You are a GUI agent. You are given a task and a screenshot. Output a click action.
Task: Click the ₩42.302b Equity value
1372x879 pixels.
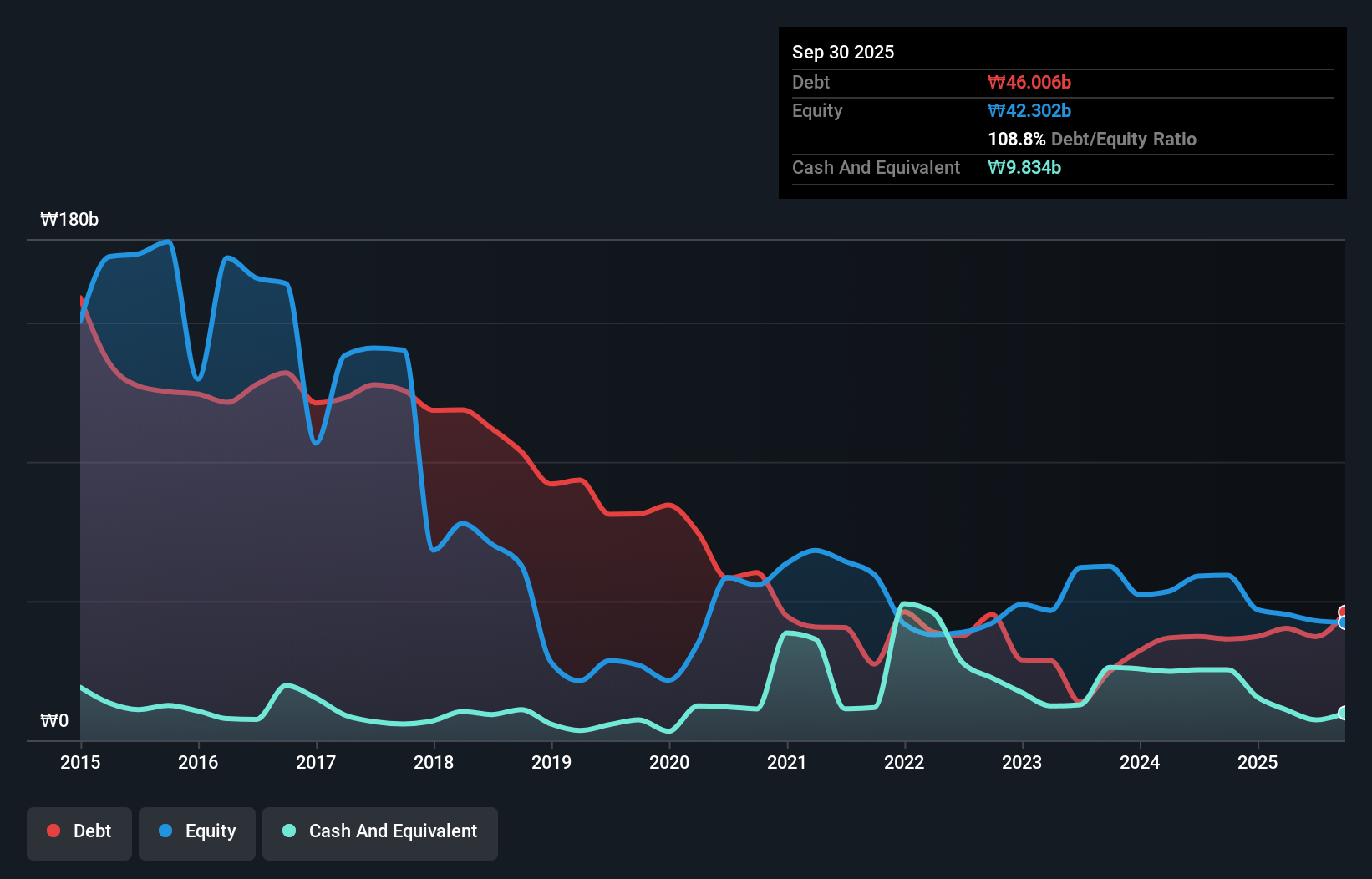[1029, 110]
